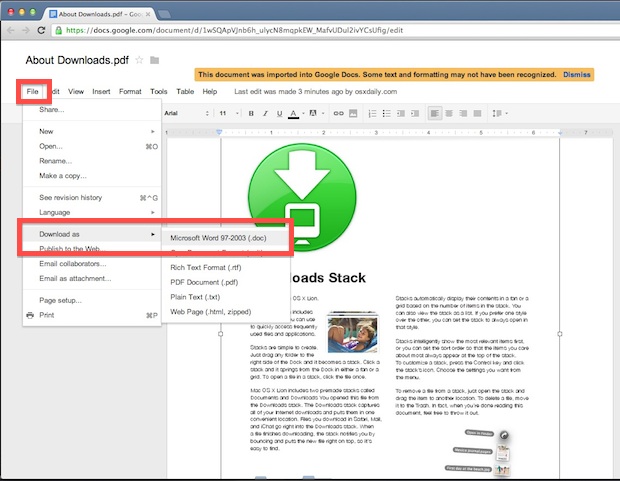Choose Share... in File menu
Image resolution: width=620 pixels, height=481 pixels.
tap(92, 110)
